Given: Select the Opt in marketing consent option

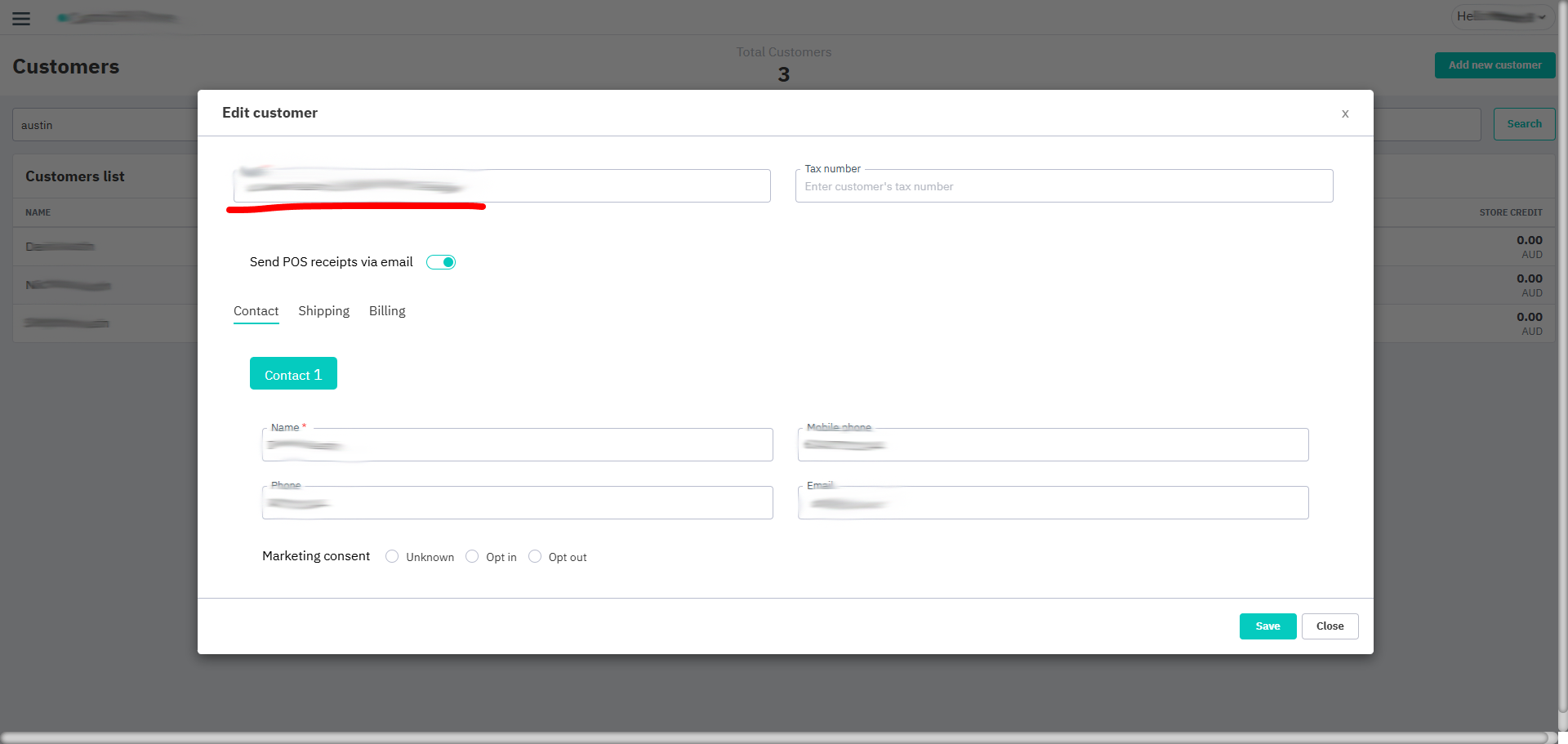Looking at the screenshot, I should click(x=472, y=556).
